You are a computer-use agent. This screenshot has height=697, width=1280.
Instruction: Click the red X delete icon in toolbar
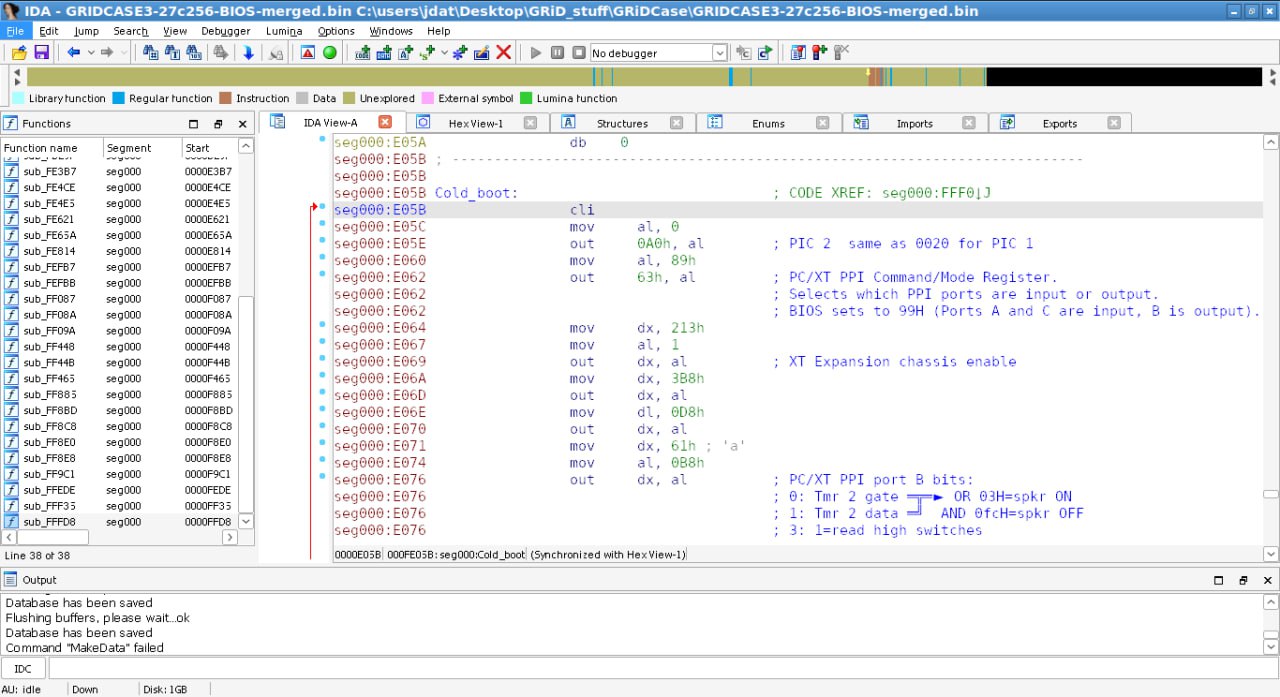coord(504,52)
